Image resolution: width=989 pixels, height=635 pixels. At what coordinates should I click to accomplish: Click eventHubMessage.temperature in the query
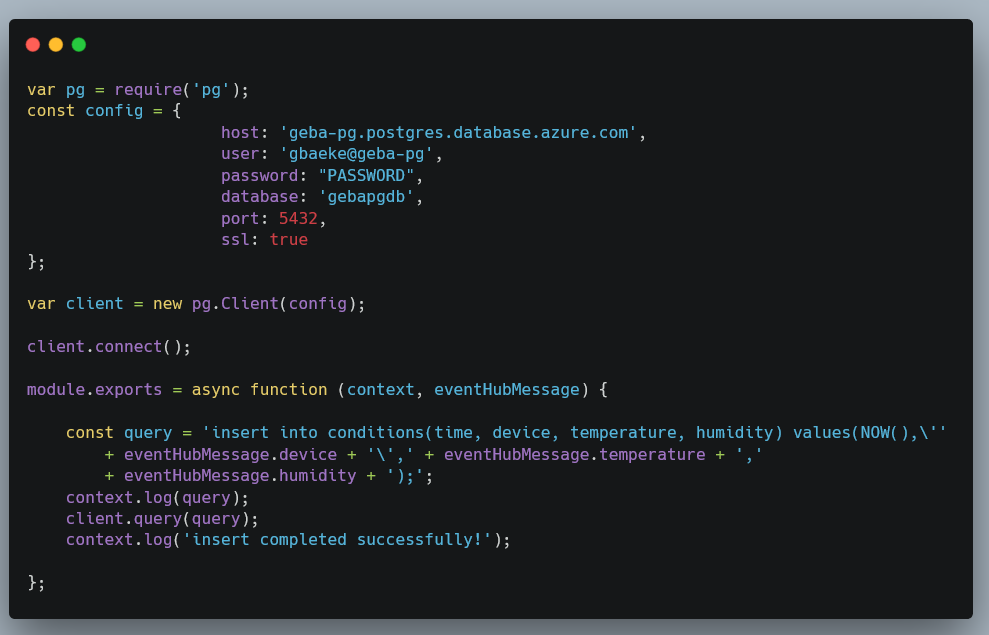[575, 455]
